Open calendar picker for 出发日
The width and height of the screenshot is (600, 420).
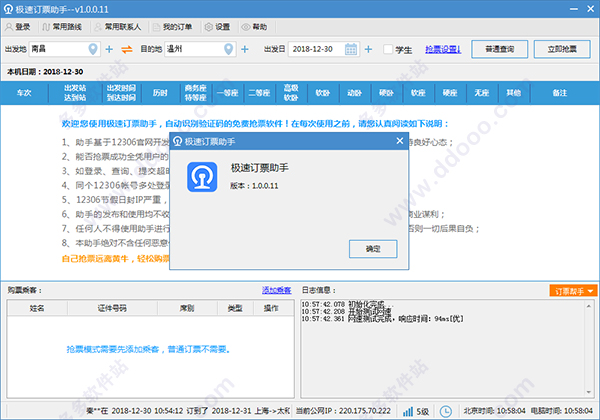pos(351,49)
